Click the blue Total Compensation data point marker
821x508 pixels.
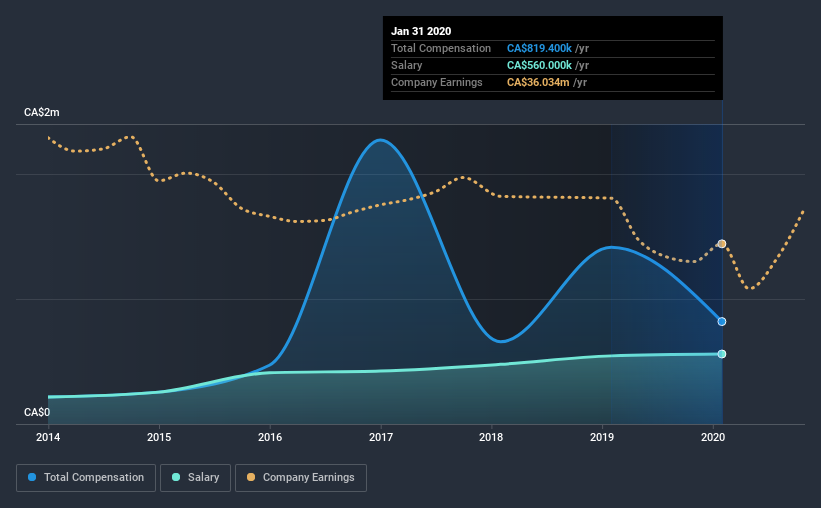pos(722,322)
